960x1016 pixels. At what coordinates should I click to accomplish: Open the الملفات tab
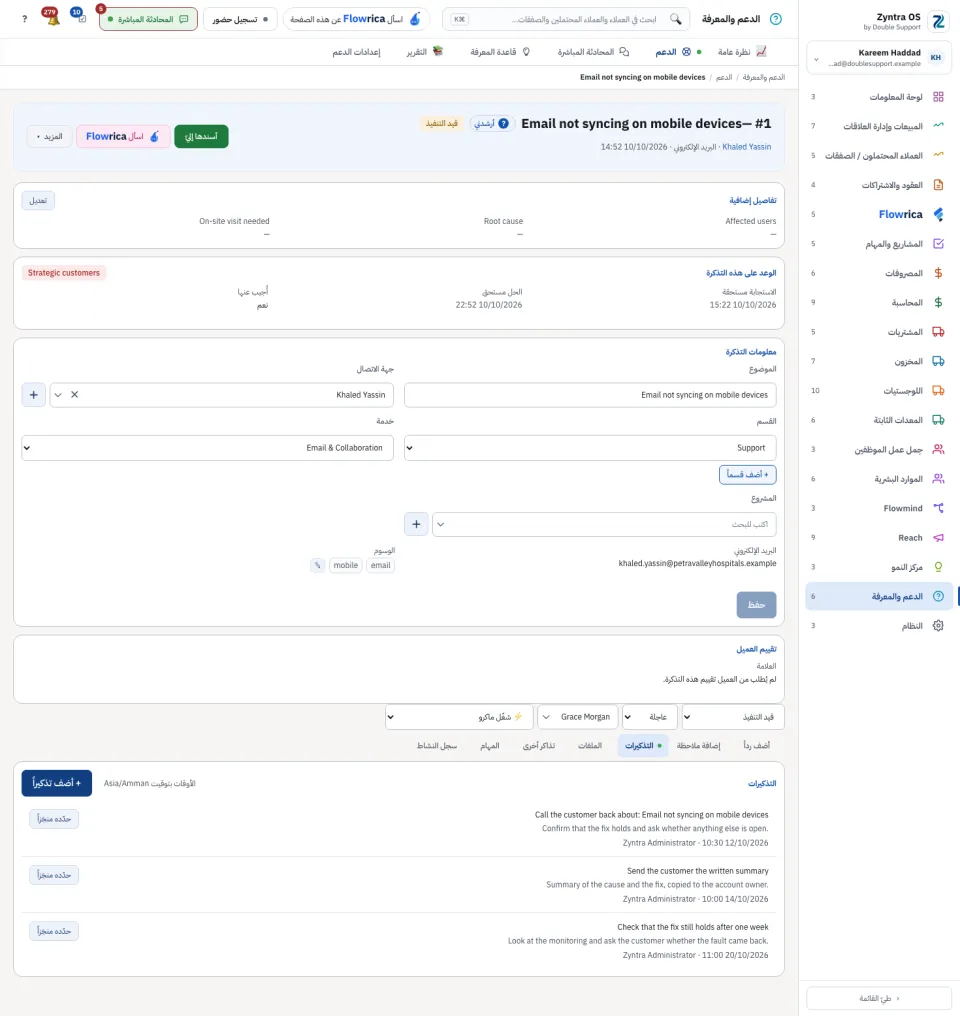point(589,746)
